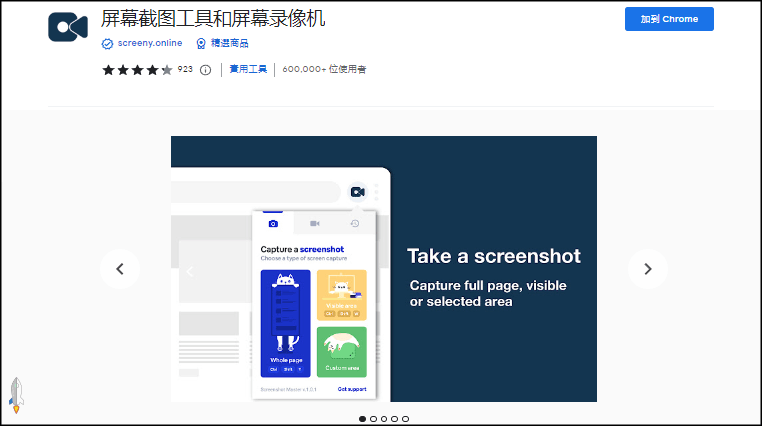
Task: Click the rocket icon at the page corner
Action: click(16, 395)
